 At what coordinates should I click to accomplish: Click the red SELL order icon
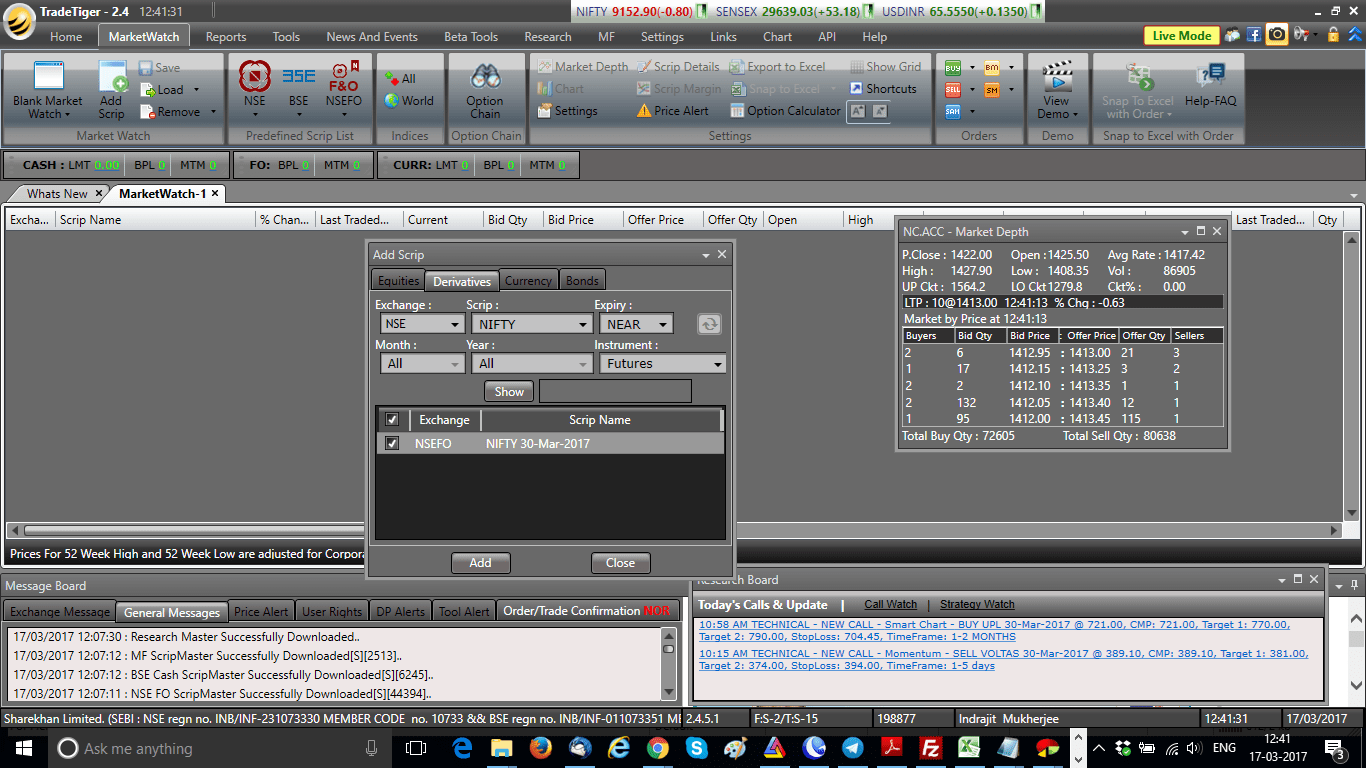click(953, 90)
